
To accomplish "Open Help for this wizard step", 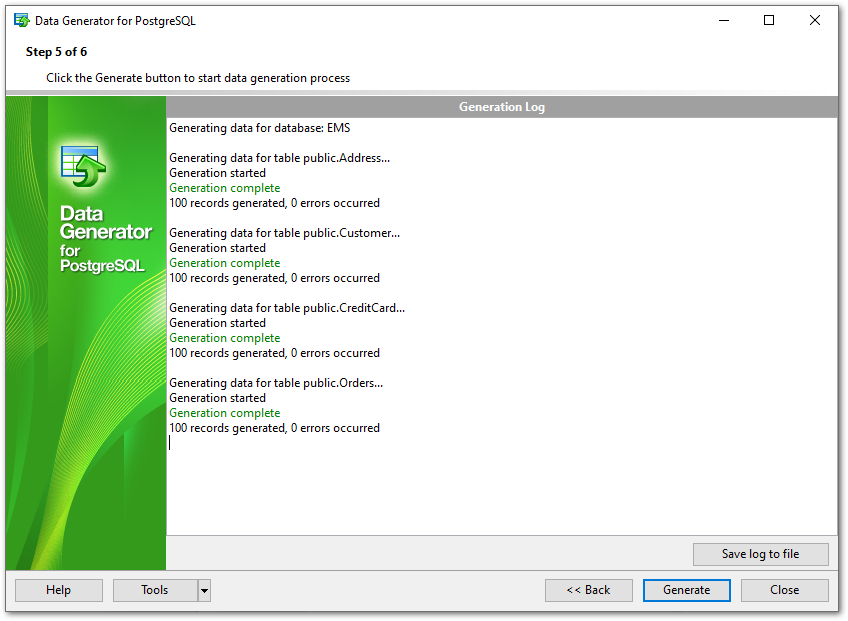I will point(58,590).
